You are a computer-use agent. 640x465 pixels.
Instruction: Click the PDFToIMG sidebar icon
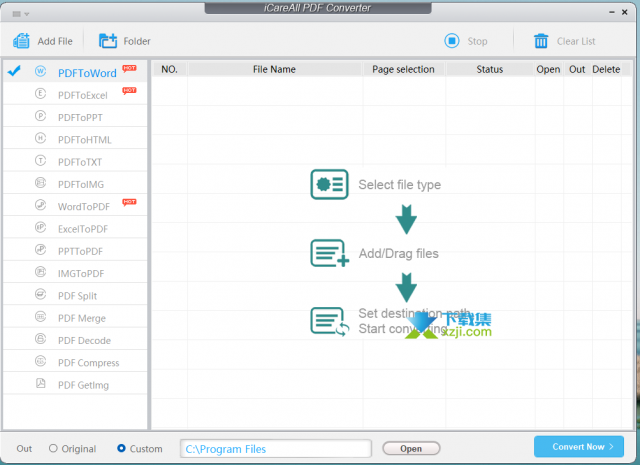pos(40,183)
